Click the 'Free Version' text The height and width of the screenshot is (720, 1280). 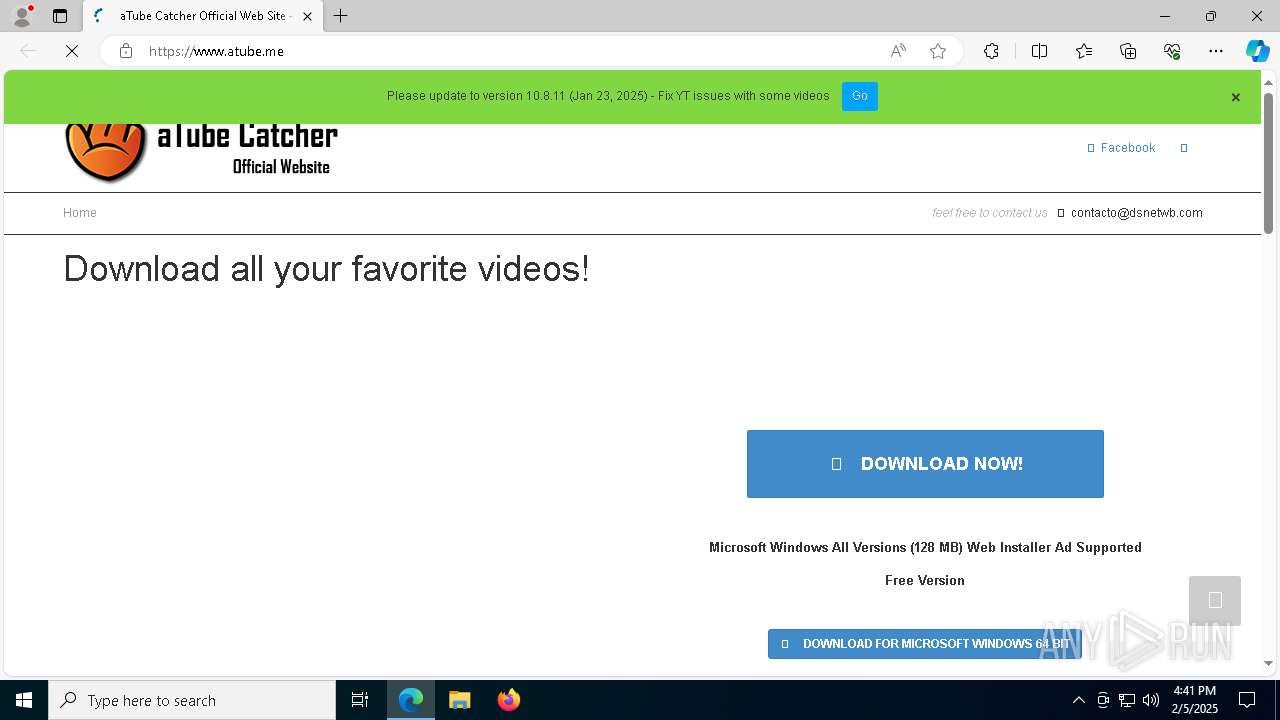click(925, 580)
